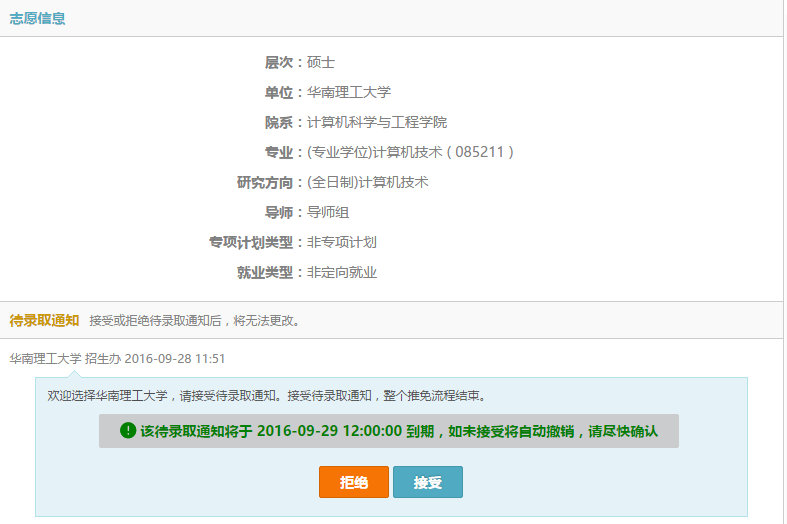The image size is (787, 524).
Task: Click the 单位 value 华南理工大学
Action: click(349, 92)
